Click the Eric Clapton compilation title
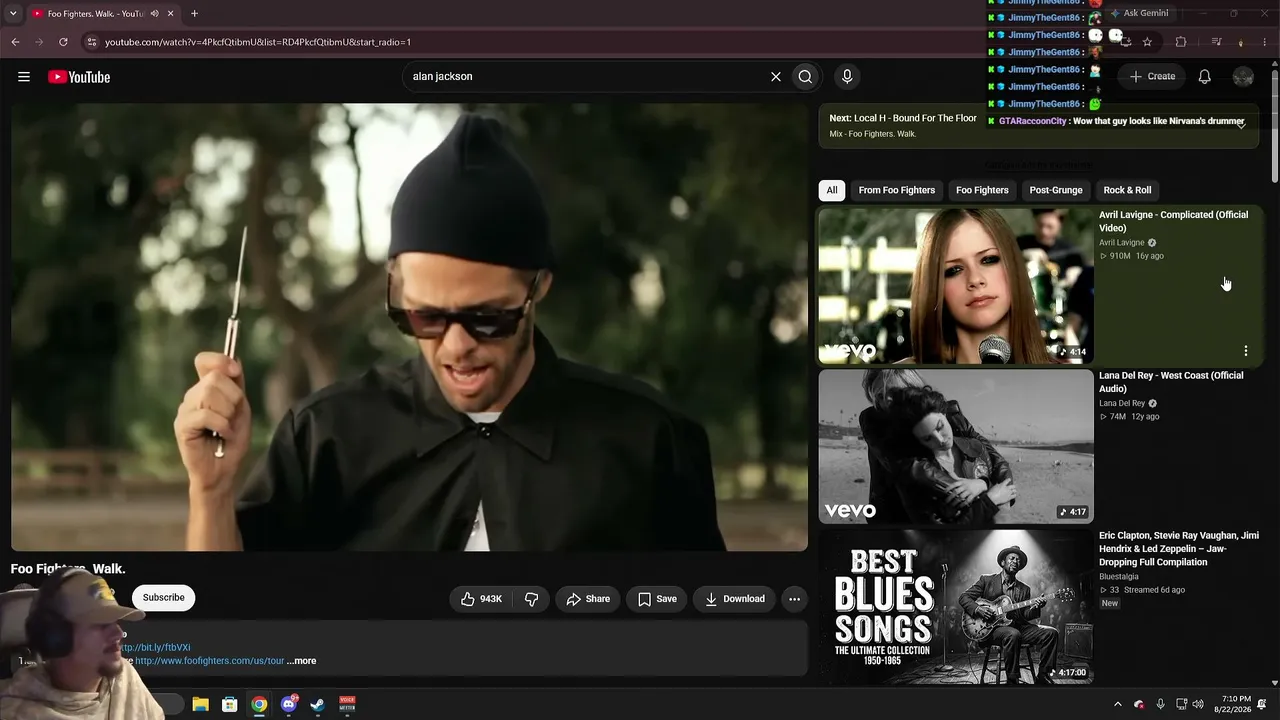 1179,549
